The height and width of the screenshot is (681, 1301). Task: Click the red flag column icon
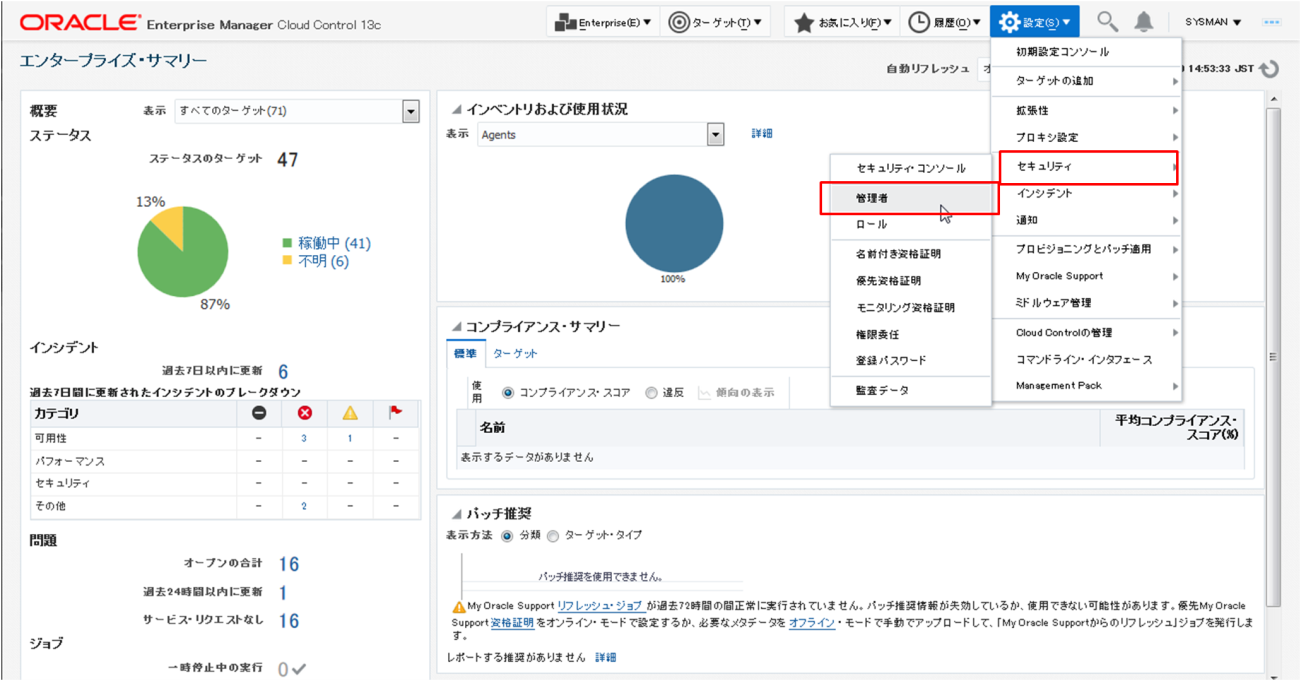(396, 413)
